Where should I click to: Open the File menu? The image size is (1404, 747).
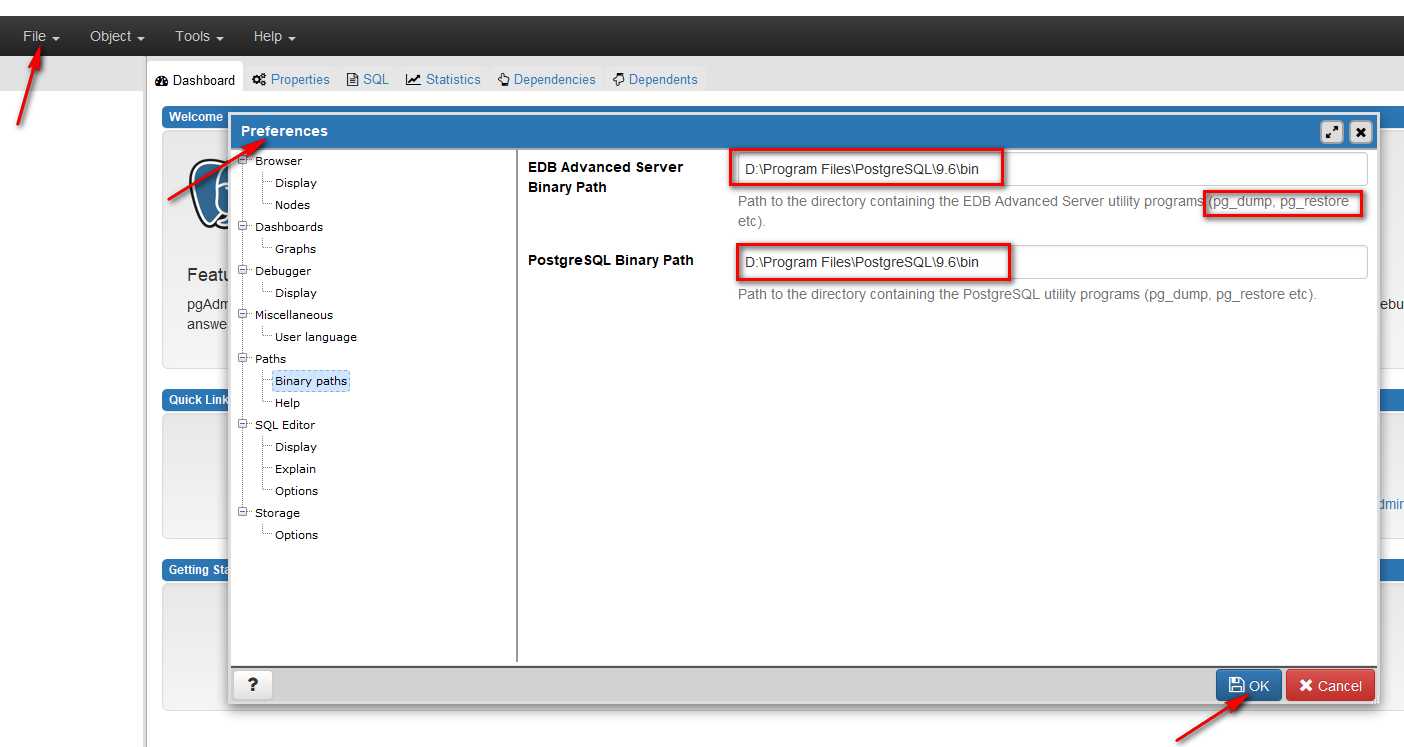(41, 36)
